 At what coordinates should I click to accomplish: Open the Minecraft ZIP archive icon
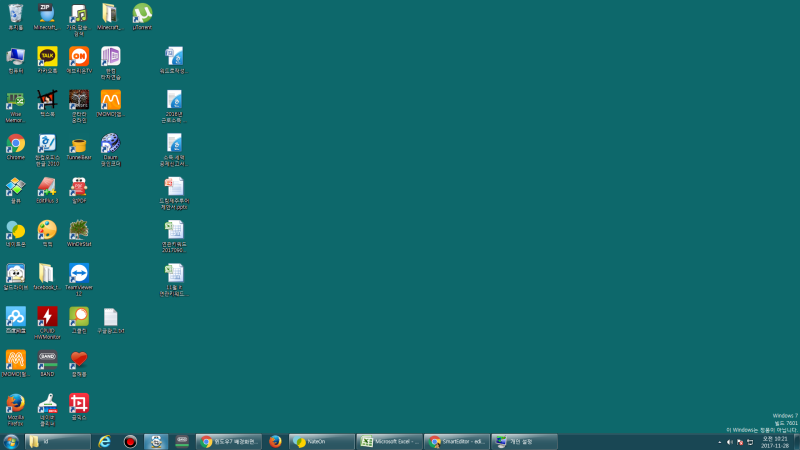[x=47, y=17]
